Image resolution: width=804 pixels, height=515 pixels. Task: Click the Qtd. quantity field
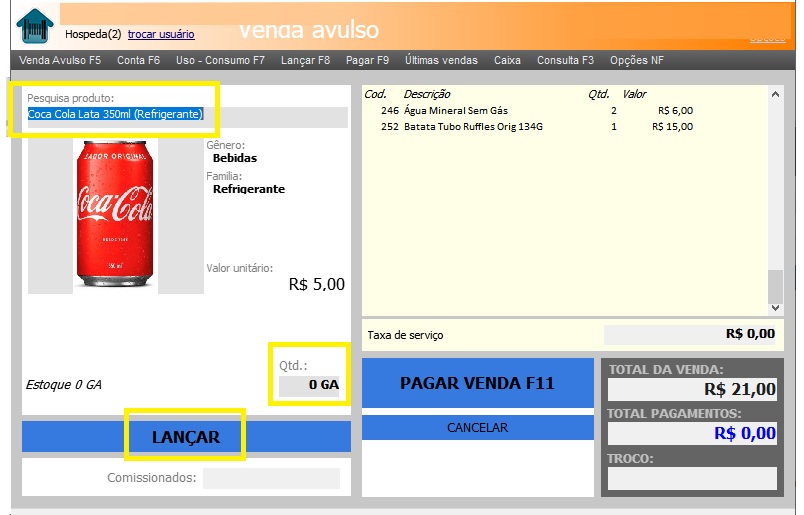pyautogui.click(x=309, y=385)
